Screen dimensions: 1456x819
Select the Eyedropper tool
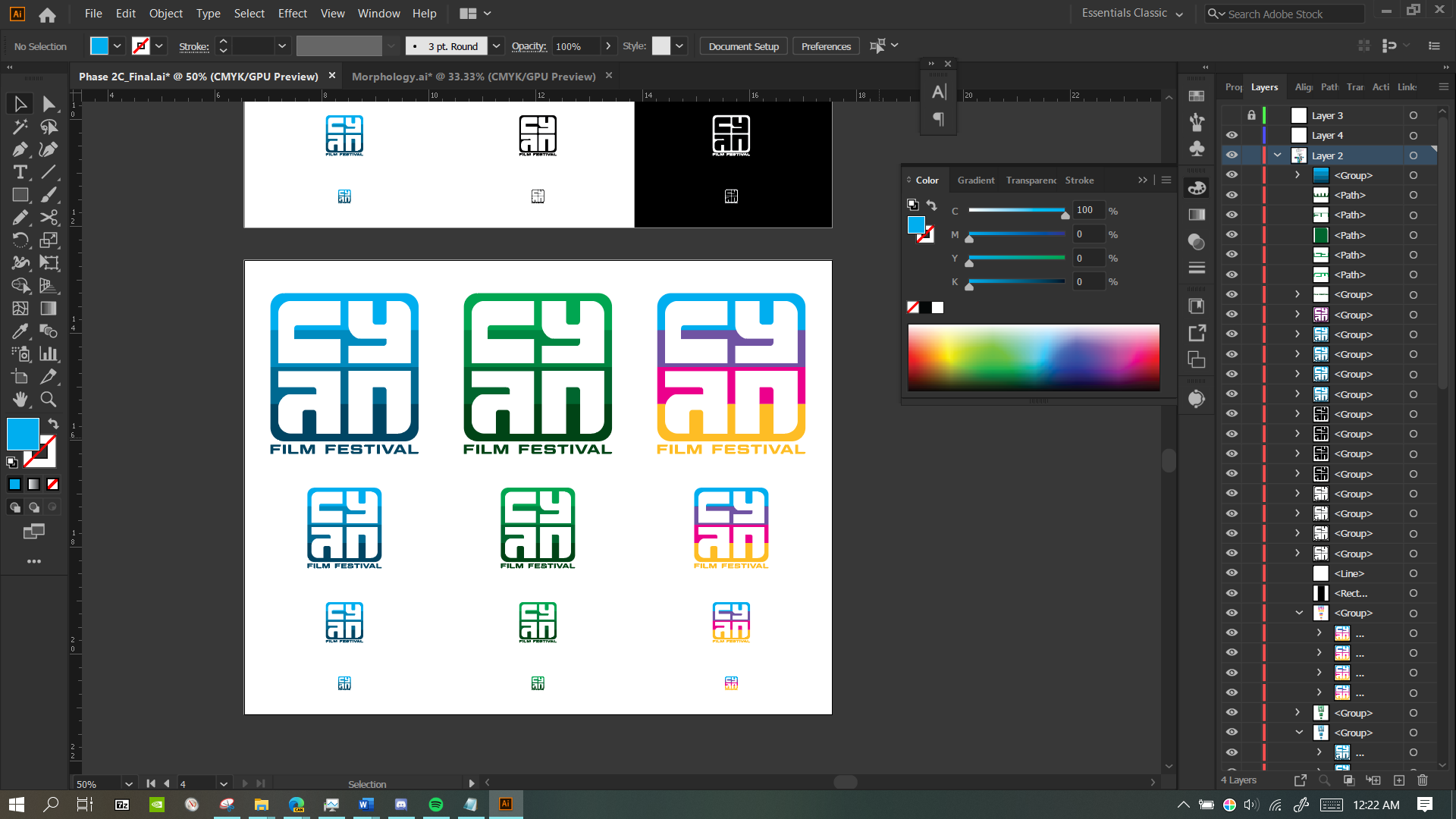coord(20,331)
